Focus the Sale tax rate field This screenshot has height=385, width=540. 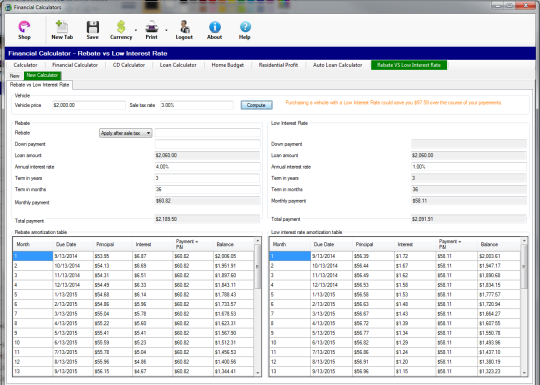[x=197, y=105]
